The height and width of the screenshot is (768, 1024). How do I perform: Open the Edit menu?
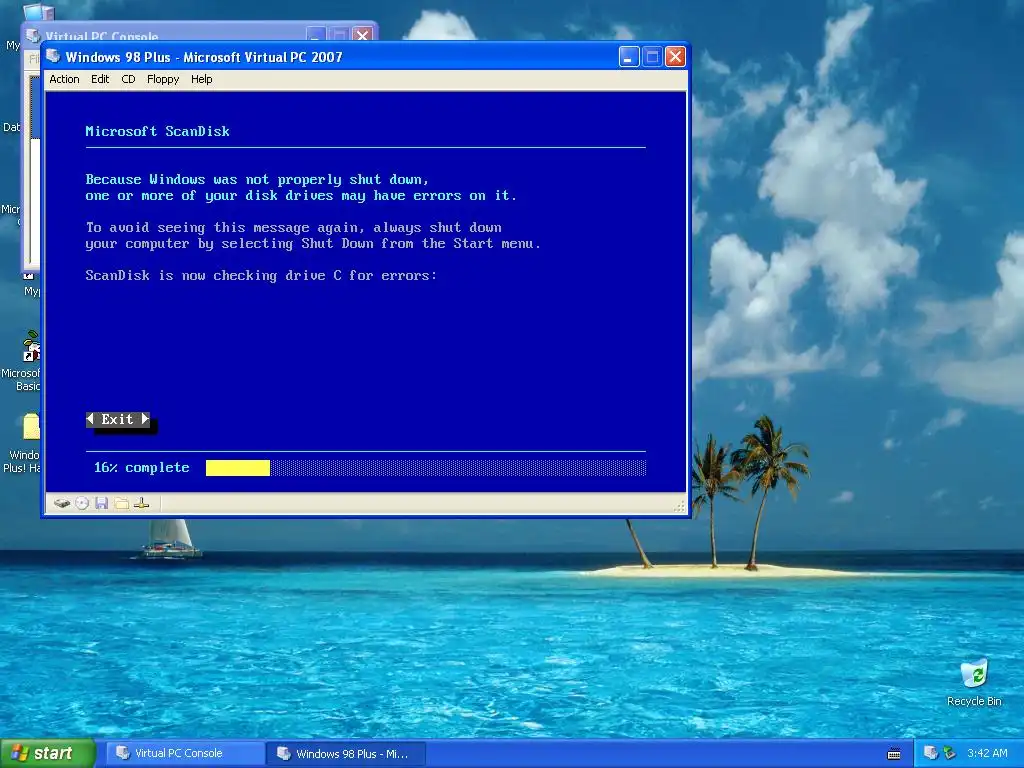(x=100, y=79)
